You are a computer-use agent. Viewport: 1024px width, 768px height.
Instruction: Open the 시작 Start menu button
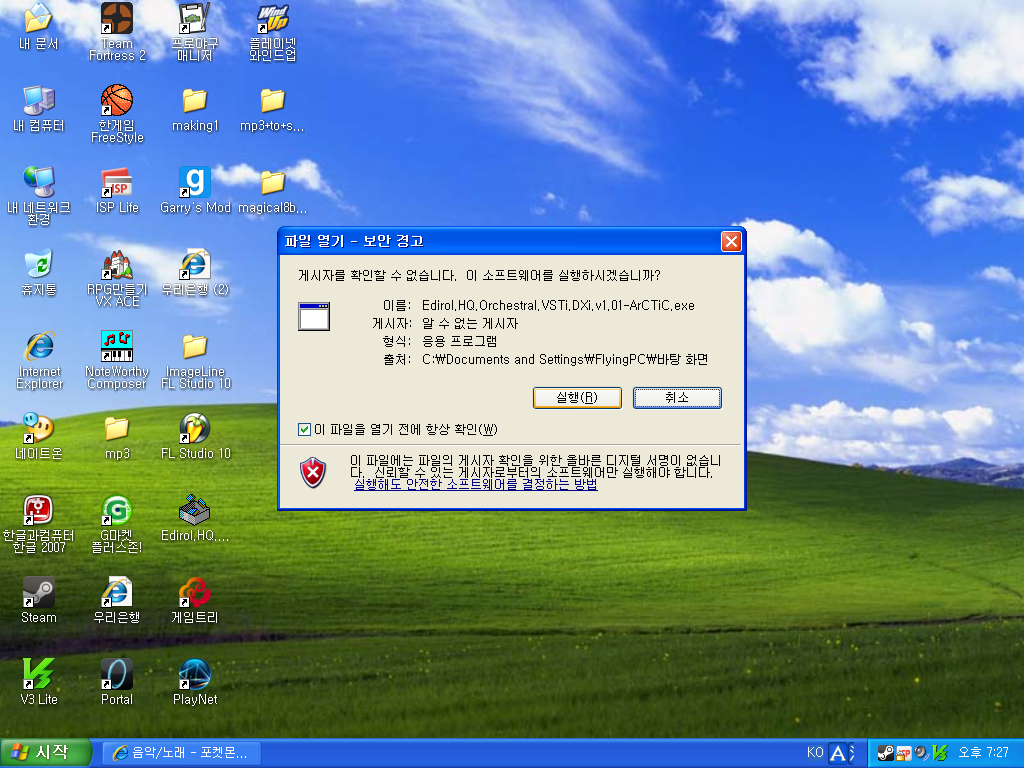[x=46, y=753]
